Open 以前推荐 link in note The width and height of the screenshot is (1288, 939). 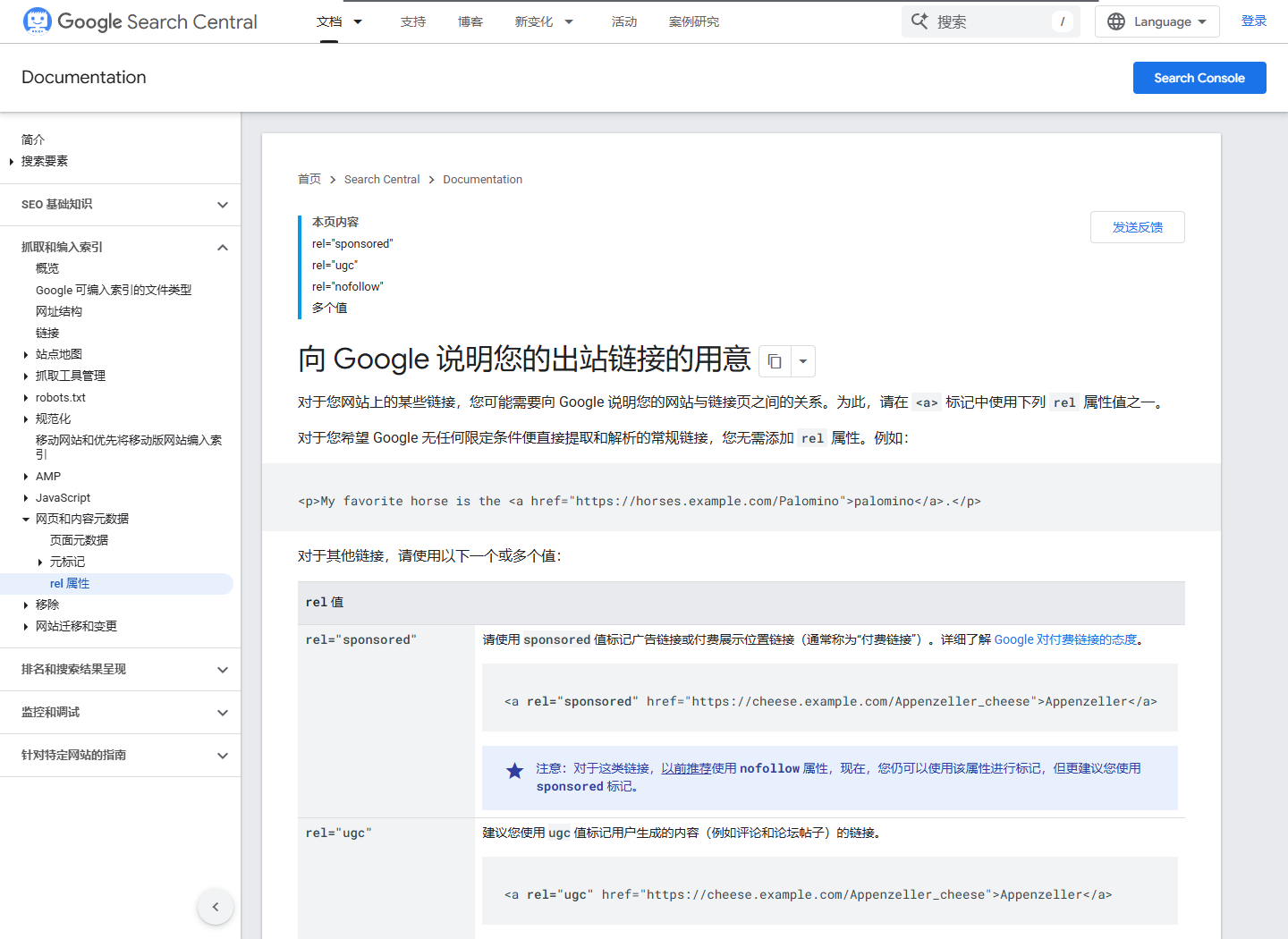pos(686,768)
